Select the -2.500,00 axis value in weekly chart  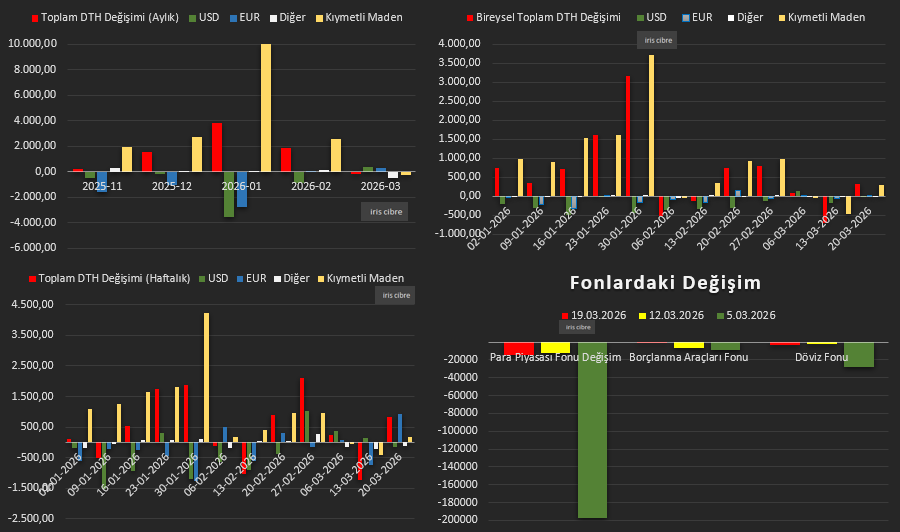tap(30, 518)
